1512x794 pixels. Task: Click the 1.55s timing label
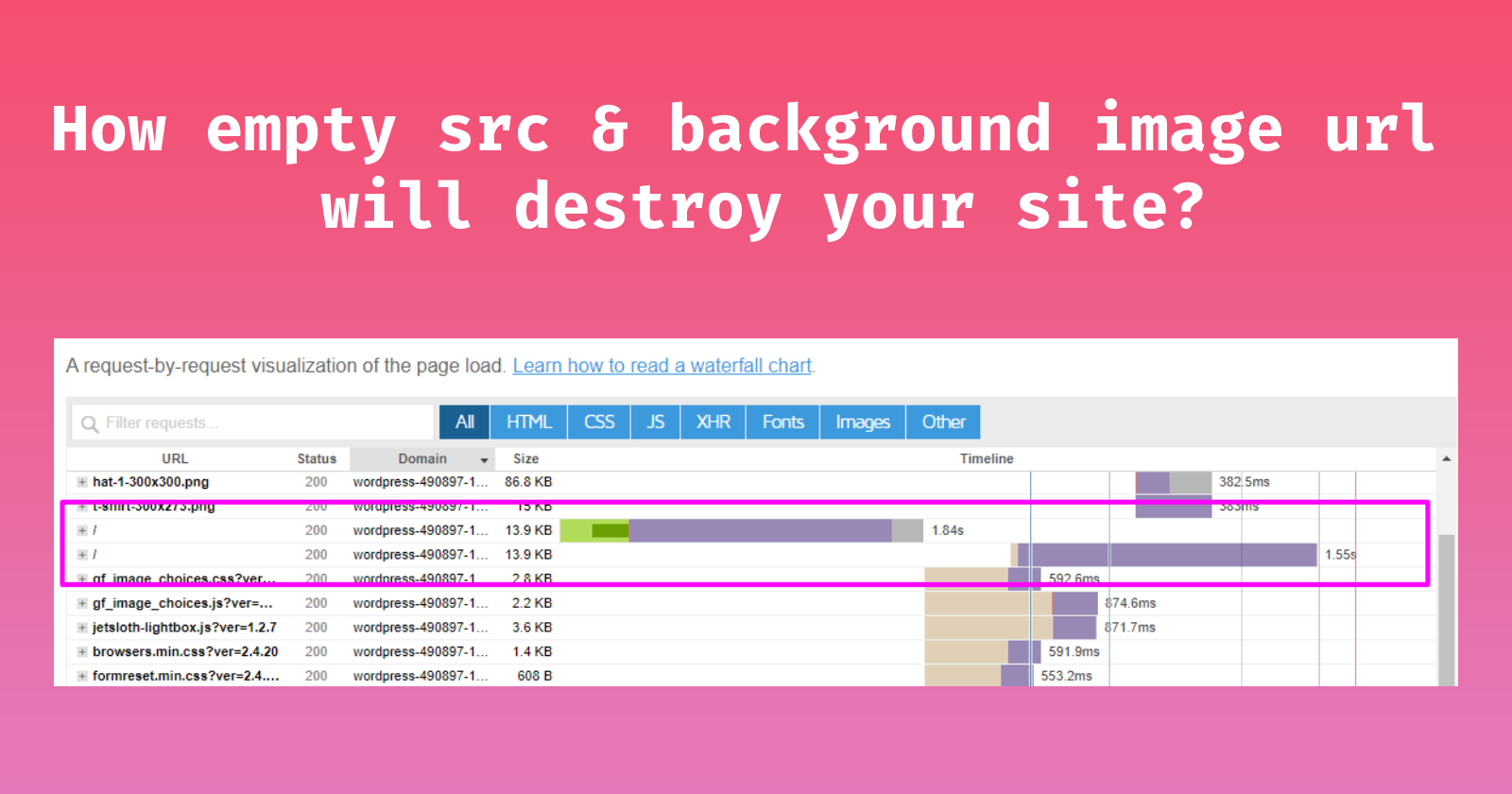tap(1340, 555)
